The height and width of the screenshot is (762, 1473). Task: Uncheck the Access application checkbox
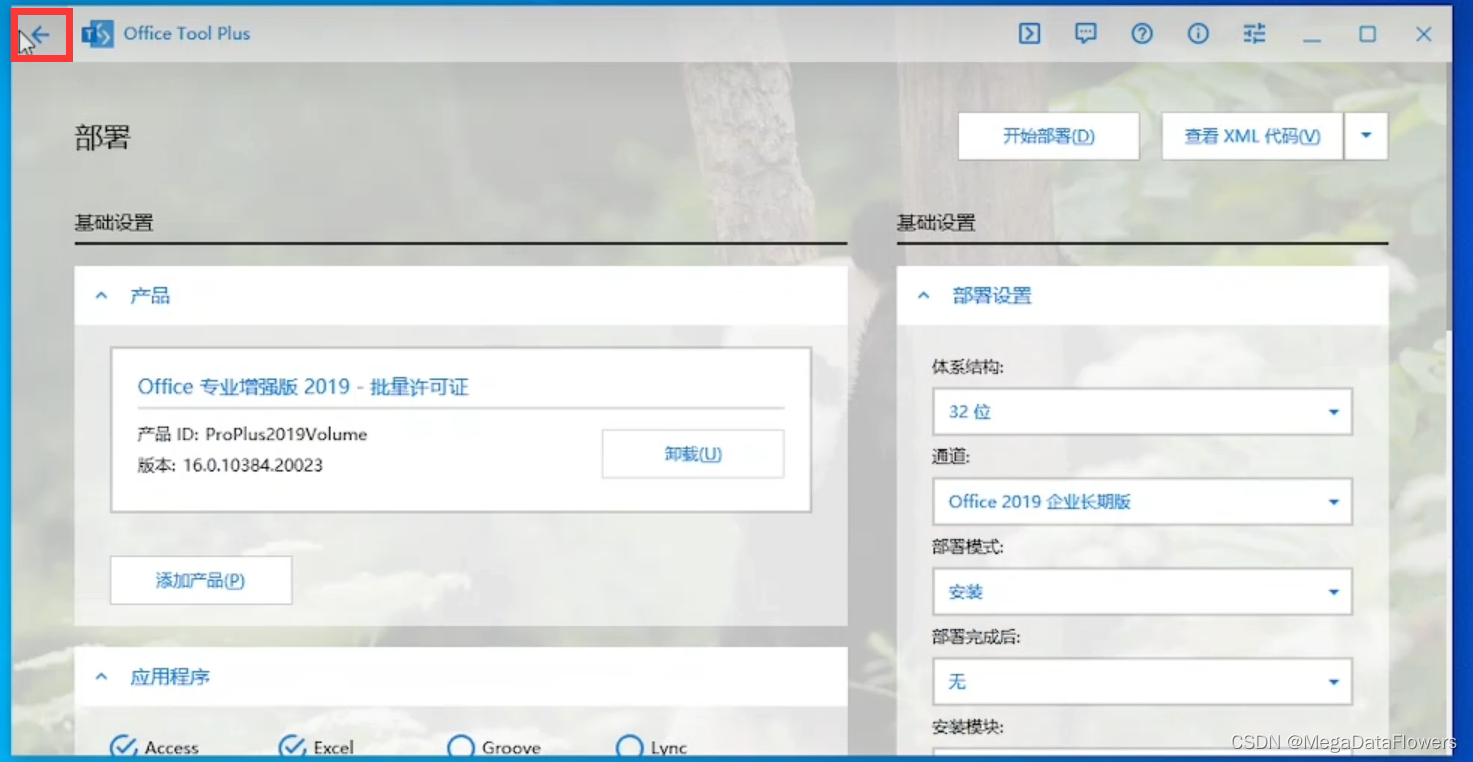tap(123, 747)
